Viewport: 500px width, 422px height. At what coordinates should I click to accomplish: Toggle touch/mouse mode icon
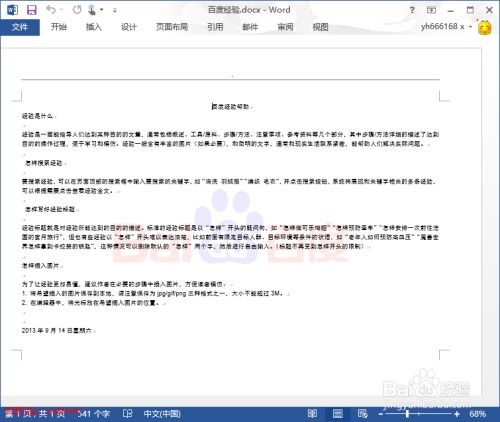coord(92,10)
